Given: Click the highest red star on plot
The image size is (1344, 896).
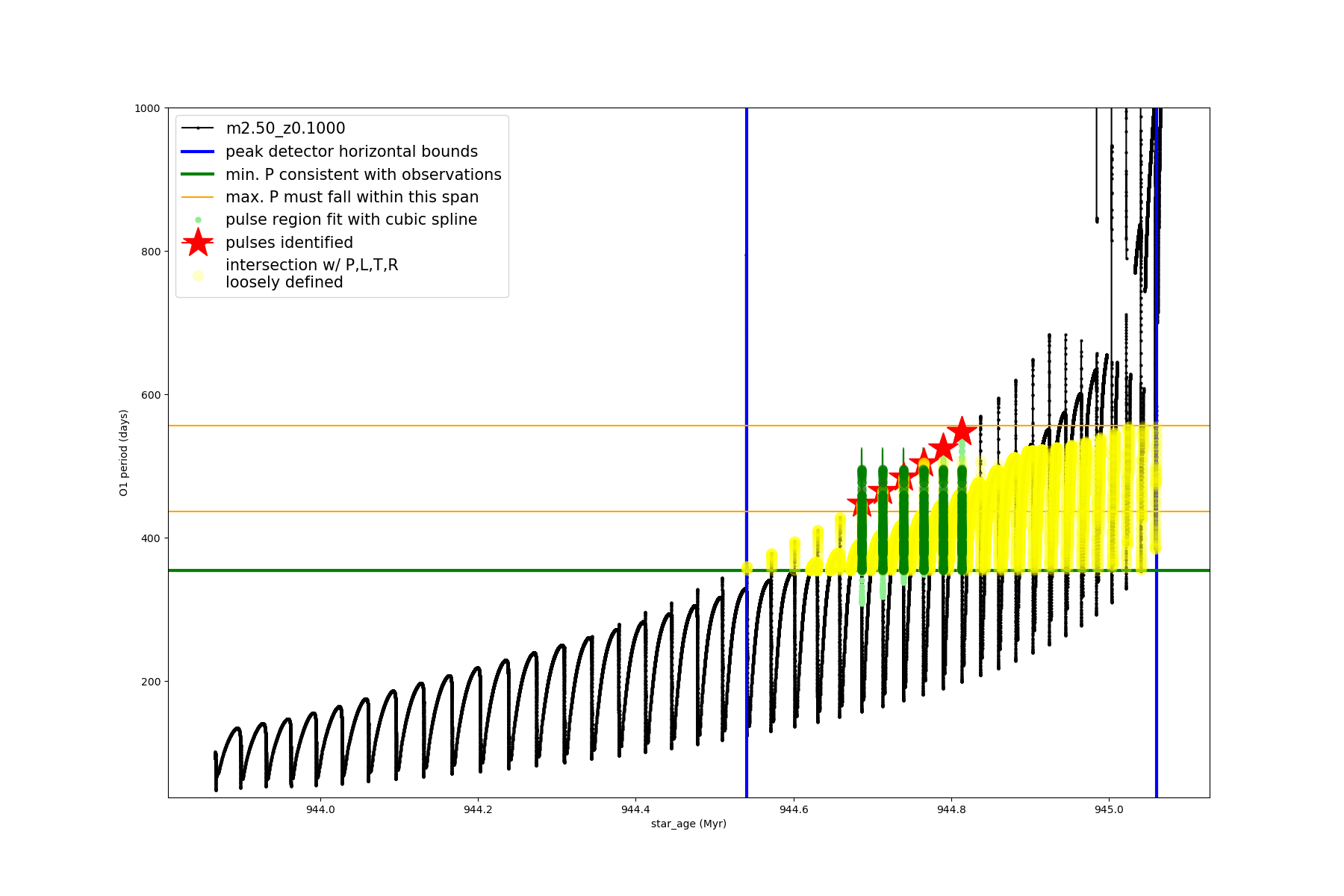Looking at the screenshot, I should pyautogui.click(x=962, y=432).
